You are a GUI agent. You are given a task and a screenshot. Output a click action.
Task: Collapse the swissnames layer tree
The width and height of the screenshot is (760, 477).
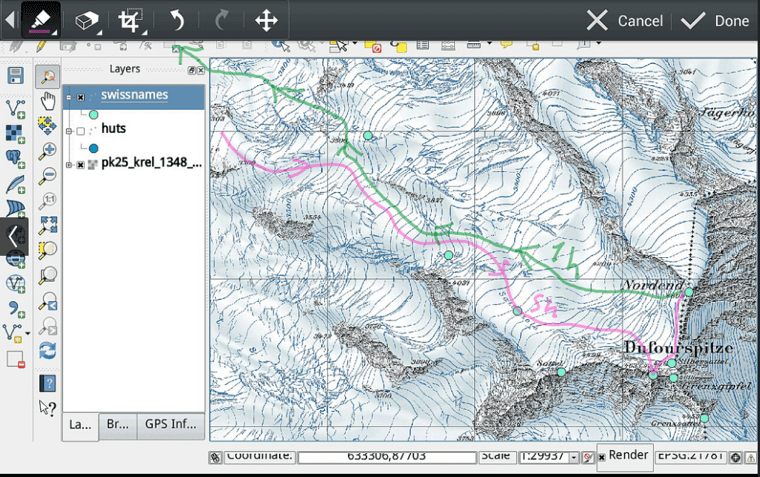point(69,97)
